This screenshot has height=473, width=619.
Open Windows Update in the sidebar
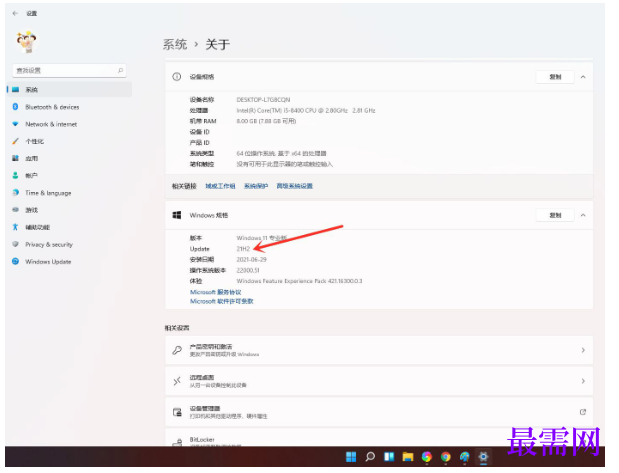69,262
